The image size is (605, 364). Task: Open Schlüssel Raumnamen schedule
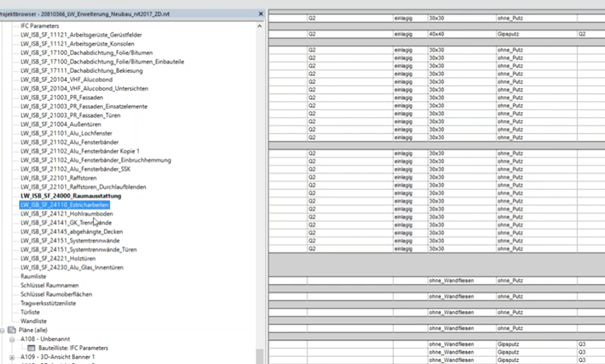tap(49, 285)
